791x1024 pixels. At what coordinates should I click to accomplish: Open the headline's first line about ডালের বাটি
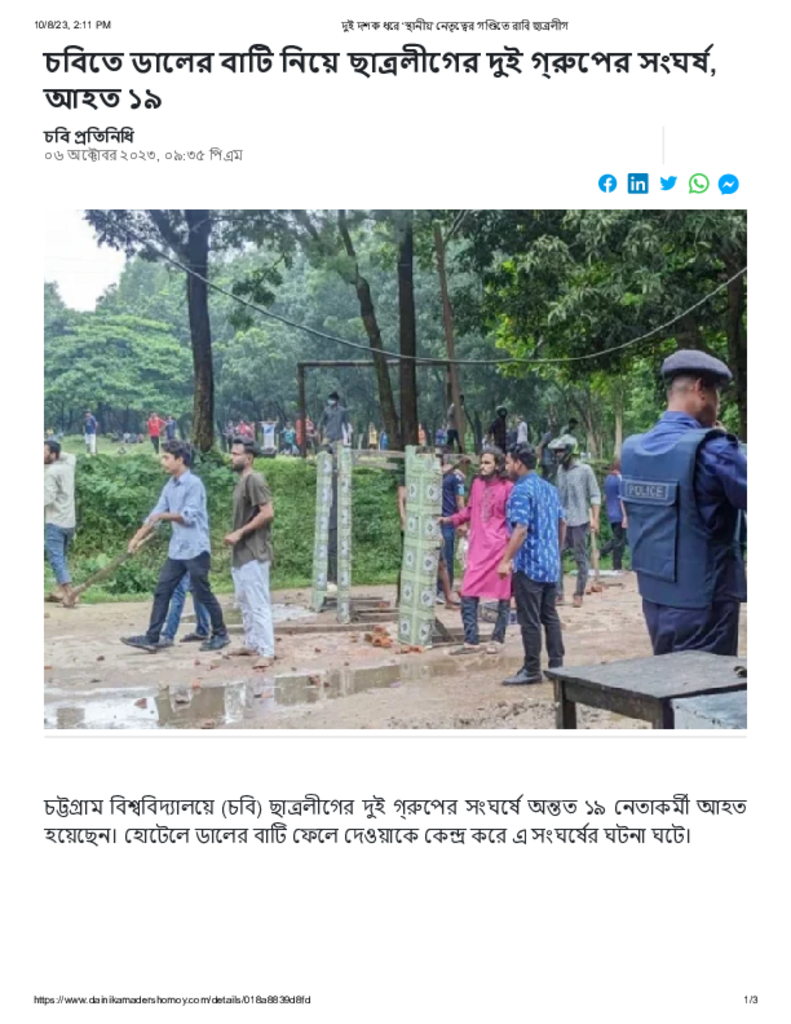[380, 63]
